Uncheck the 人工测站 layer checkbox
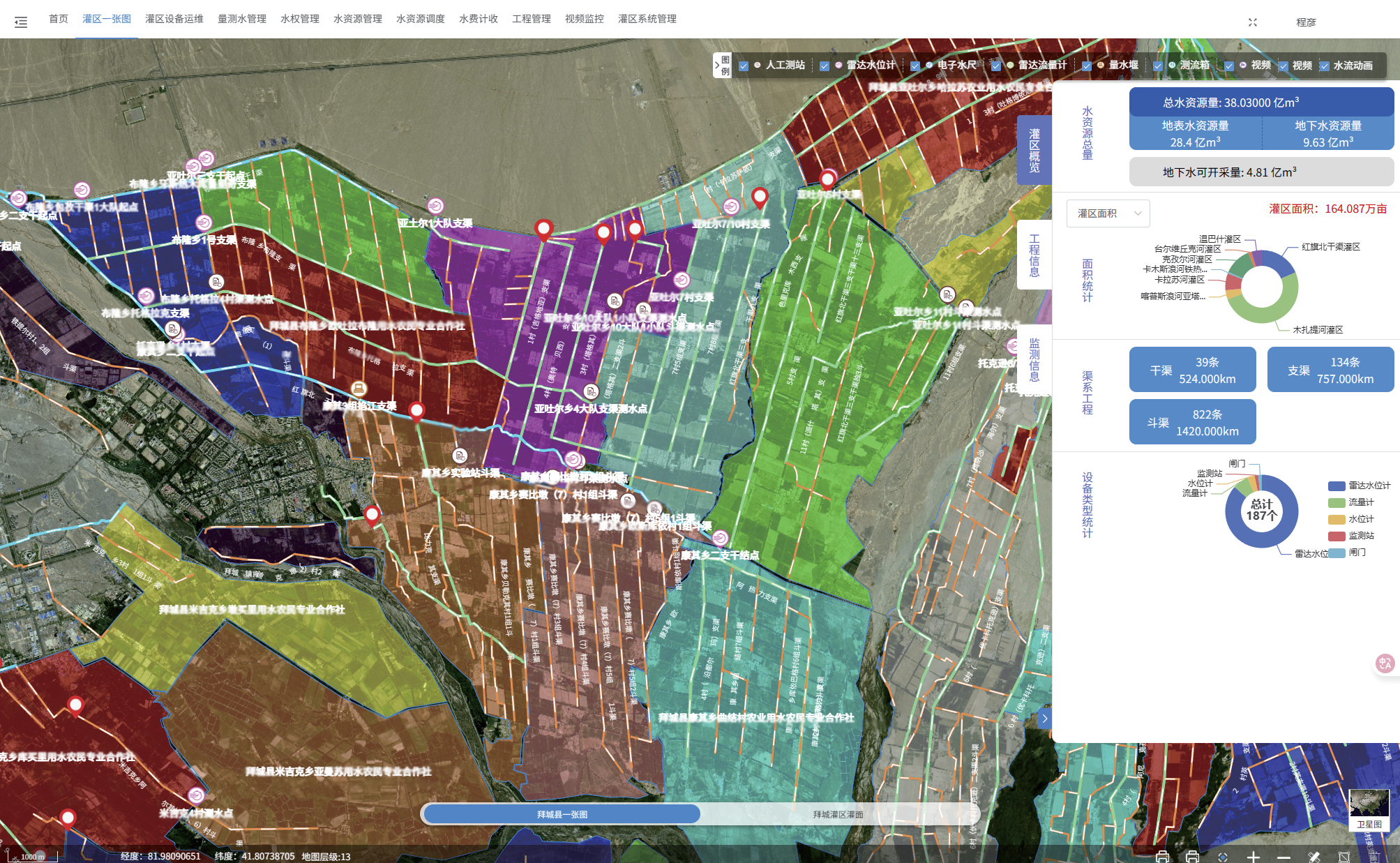Screen dimensions: 1400x863 point(744,66)
